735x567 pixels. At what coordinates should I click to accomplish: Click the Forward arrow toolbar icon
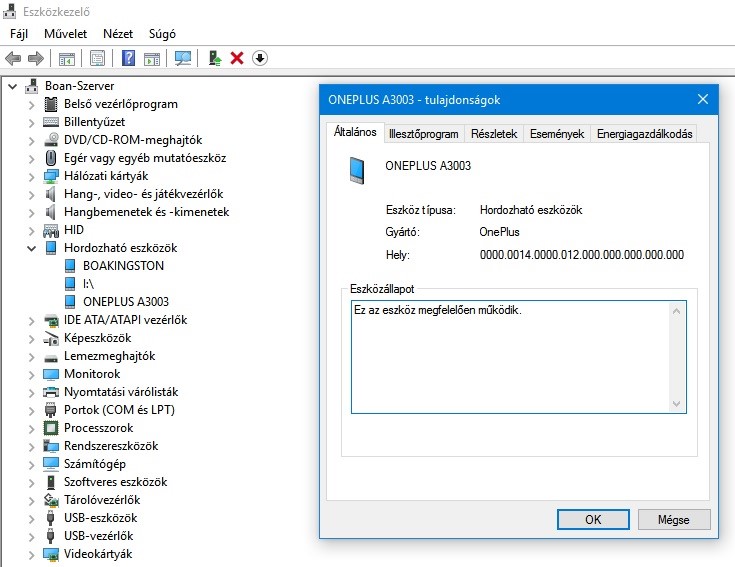pos(36,59)
